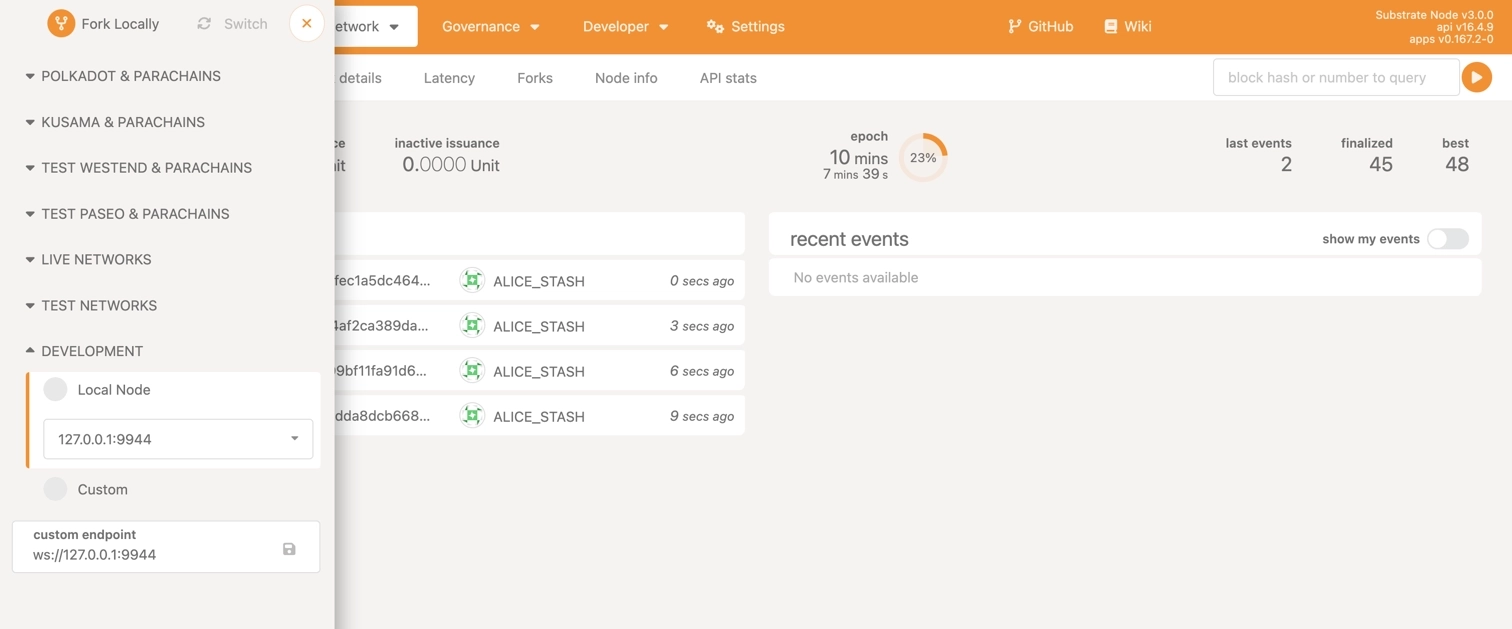Click the orange block query play button

pos(1476,77)
